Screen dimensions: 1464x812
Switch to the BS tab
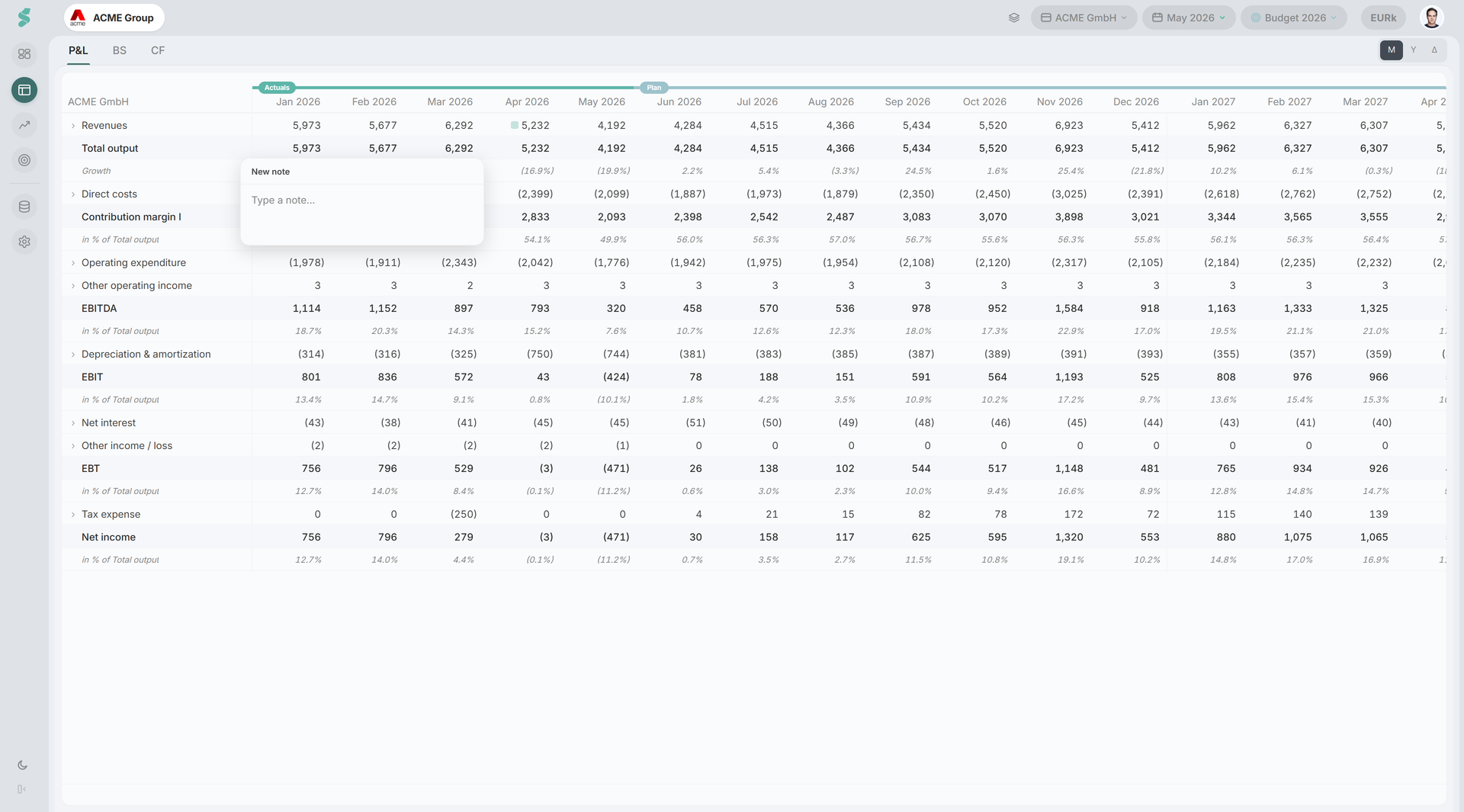coord(120,50)
